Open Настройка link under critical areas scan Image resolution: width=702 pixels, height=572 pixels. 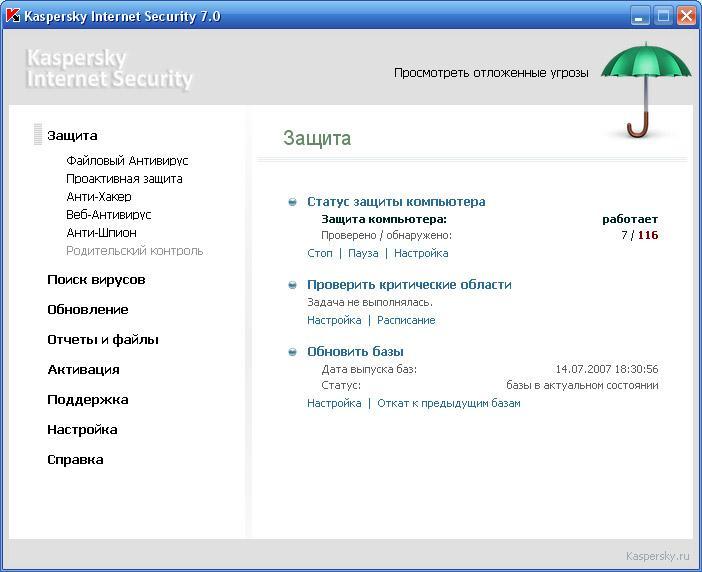coord(334,320)
